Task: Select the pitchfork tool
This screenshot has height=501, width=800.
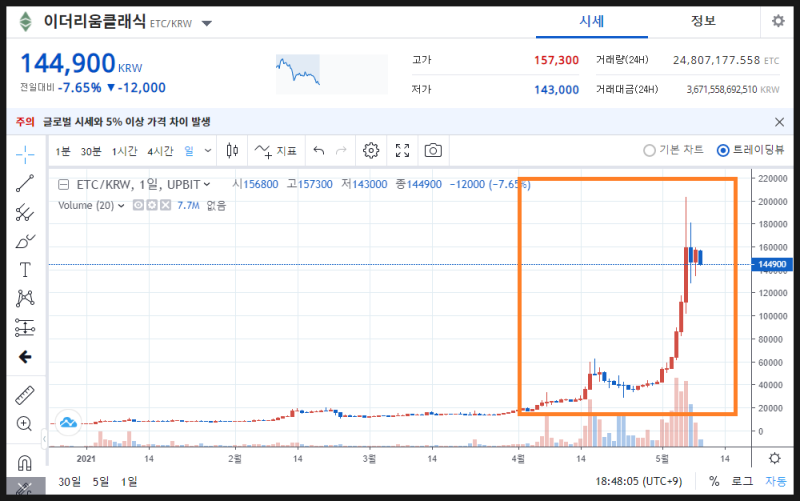Action: tap(24, 212)
